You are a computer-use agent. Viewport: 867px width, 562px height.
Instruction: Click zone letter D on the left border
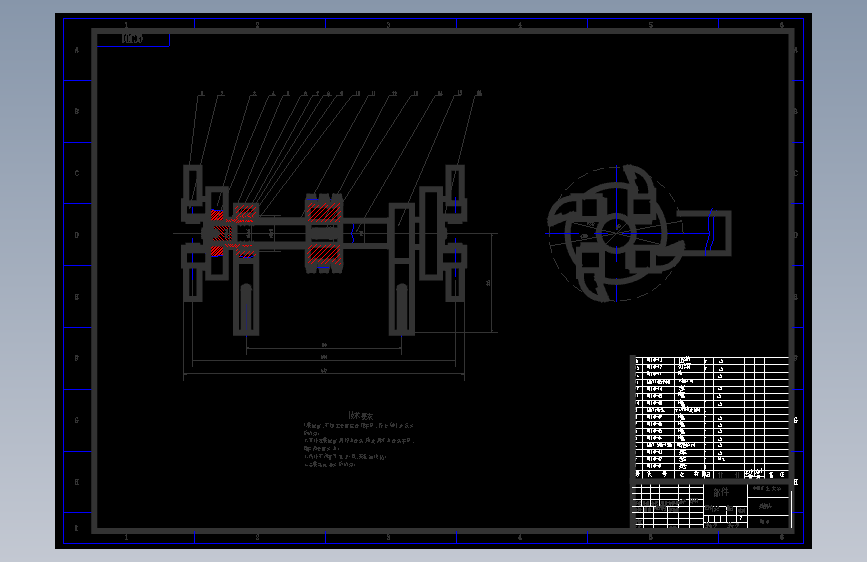point(77,235)
